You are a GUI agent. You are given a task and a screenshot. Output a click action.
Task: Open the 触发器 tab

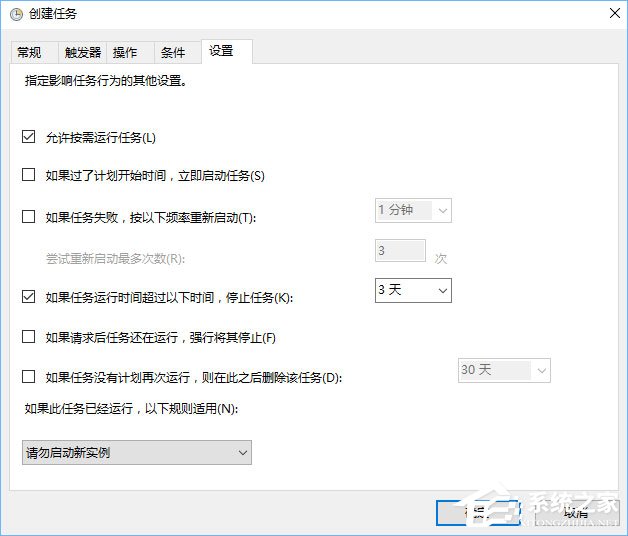[x=83, y=52]
